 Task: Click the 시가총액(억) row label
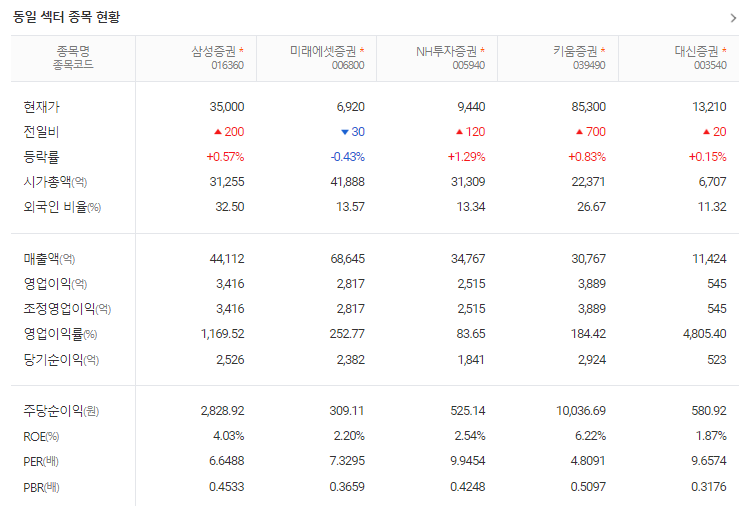tap(56, 182)
